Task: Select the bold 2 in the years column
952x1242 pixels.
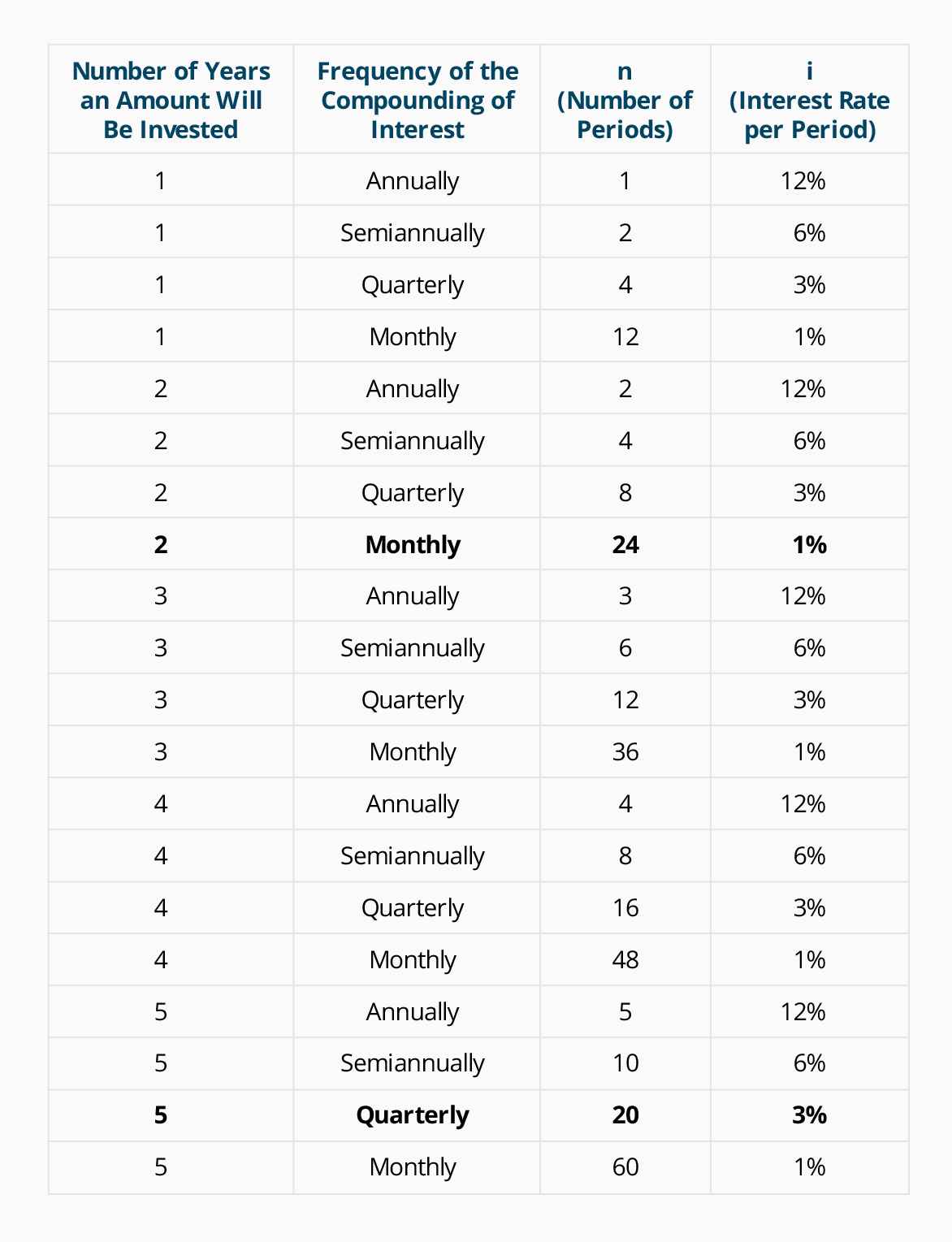Action: tap(161, 544)
